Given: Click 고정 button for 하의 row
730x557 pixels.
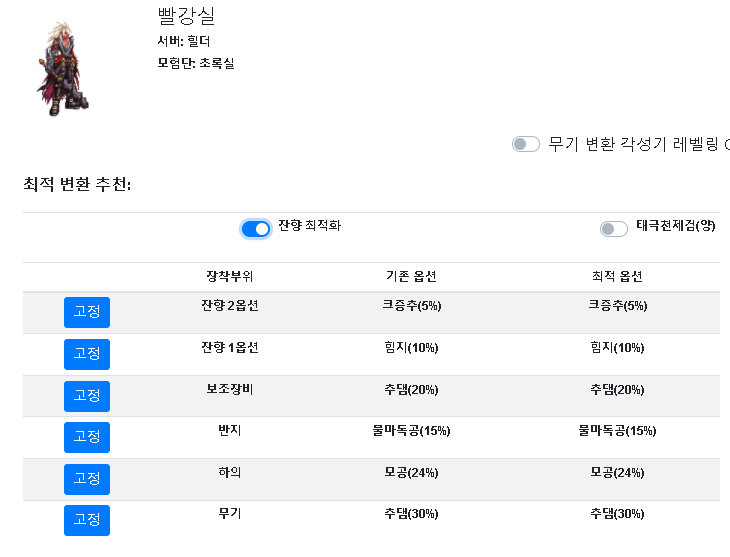Looking at the screenshot, I should [x=87, y=479].
